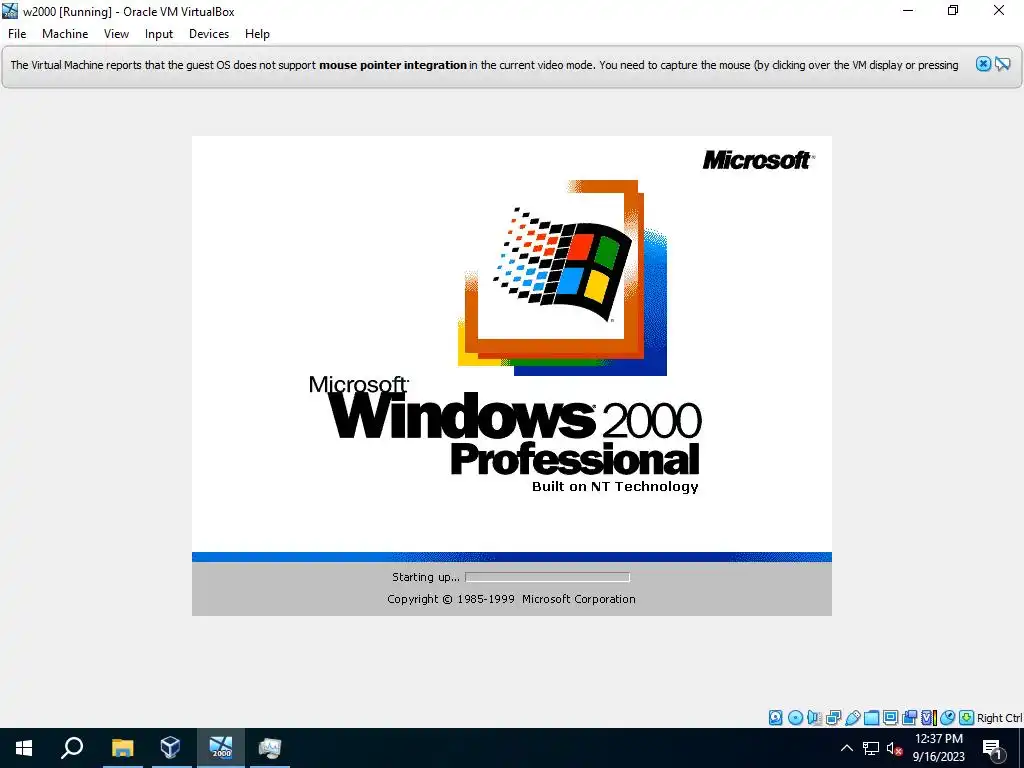Click the display settings status icon
The height and width of the screenshot is (768, 1024).
[890, 718]
